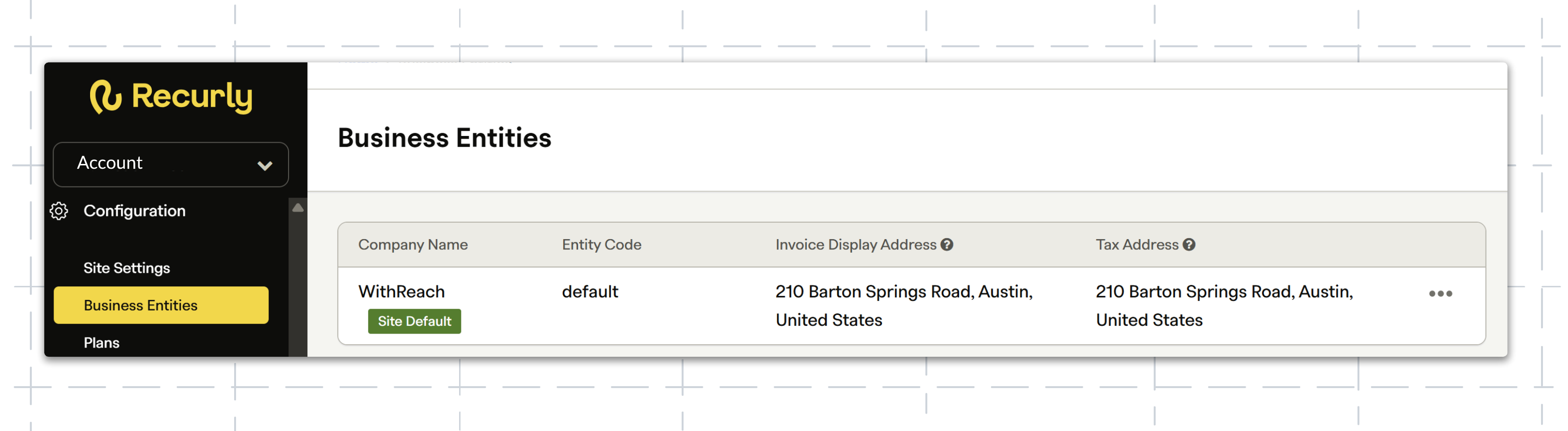
Task: Click the Business Entities page heading
Action: click(444, 138)
